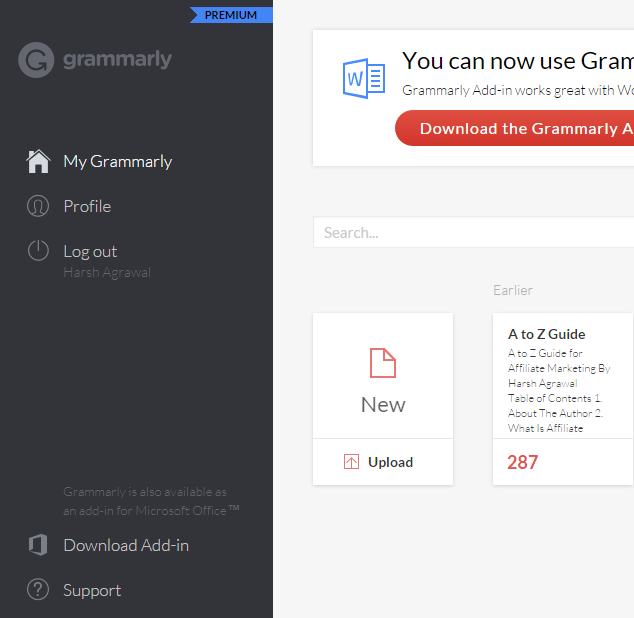Select Log out in the sidebar

coord(90,252)
